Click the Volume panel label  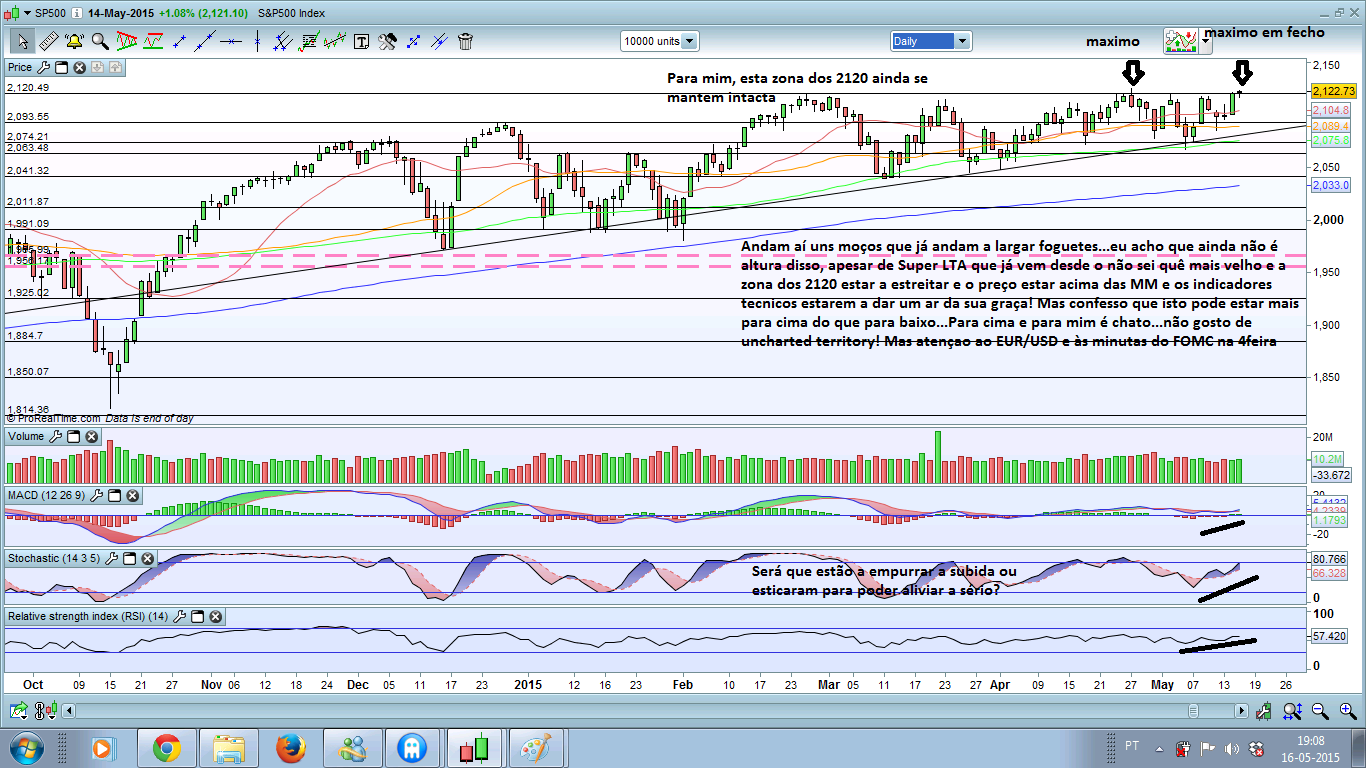(x=26, y=437)
